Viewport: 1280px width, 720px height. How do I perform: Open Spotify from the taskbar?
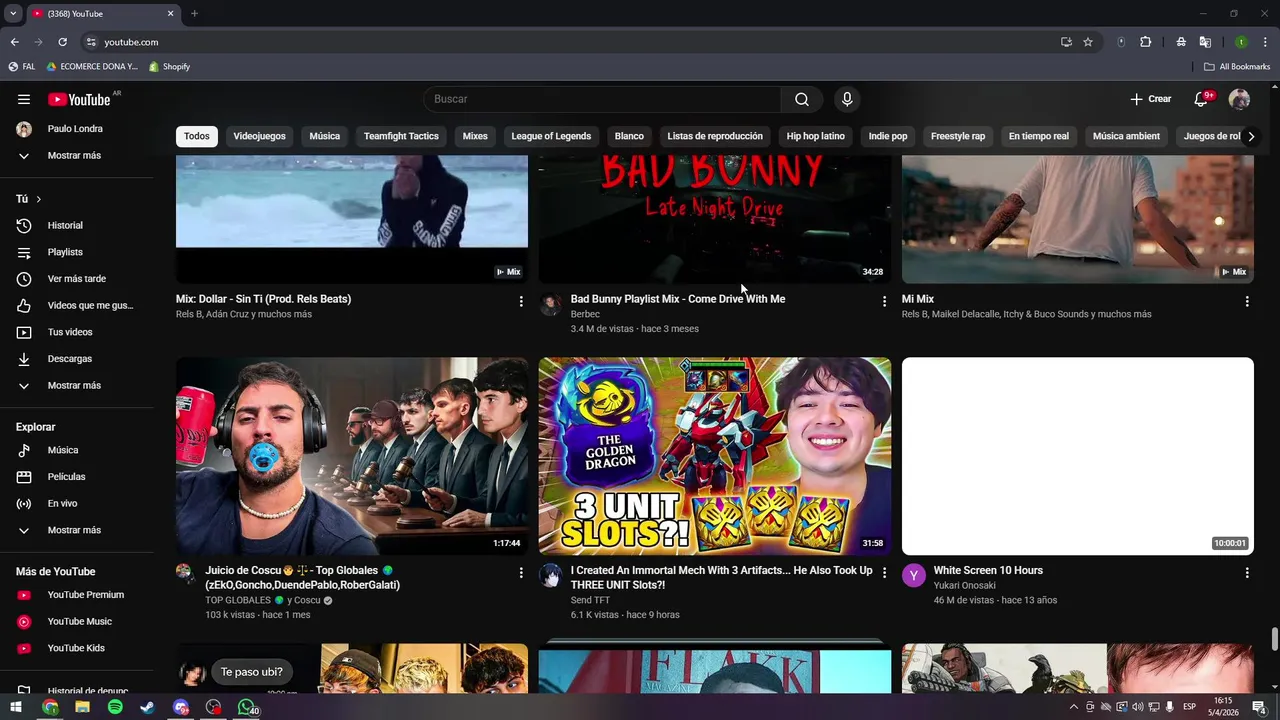[x=115, y=707]
